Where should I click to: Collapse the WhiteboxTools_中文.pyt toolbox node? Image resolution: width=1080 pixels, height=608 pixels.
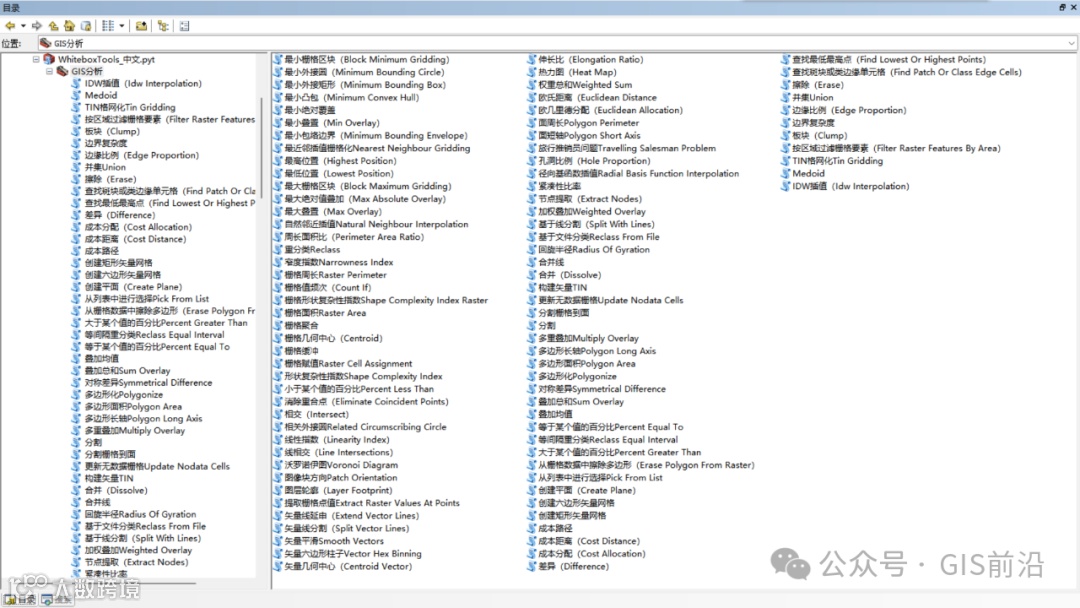pos(36,59)
